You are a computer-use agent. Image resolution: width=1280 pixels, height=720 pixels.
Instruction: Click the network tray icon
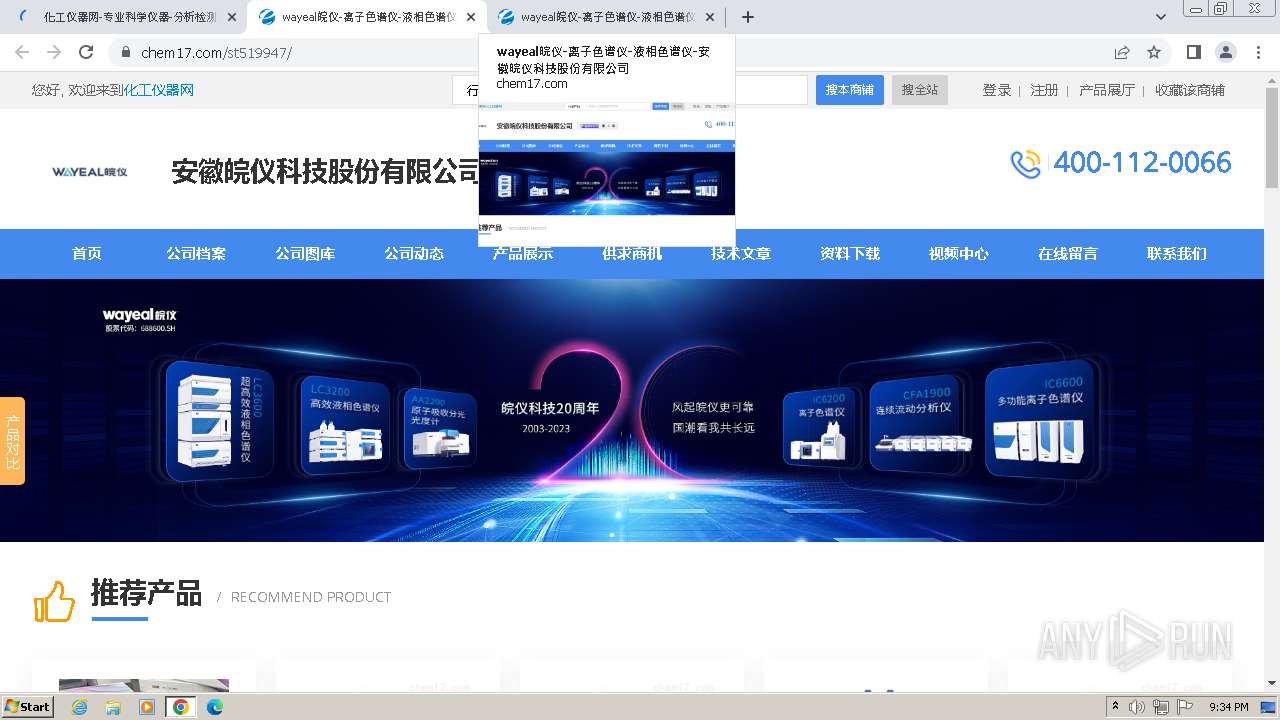(1161, 707)
